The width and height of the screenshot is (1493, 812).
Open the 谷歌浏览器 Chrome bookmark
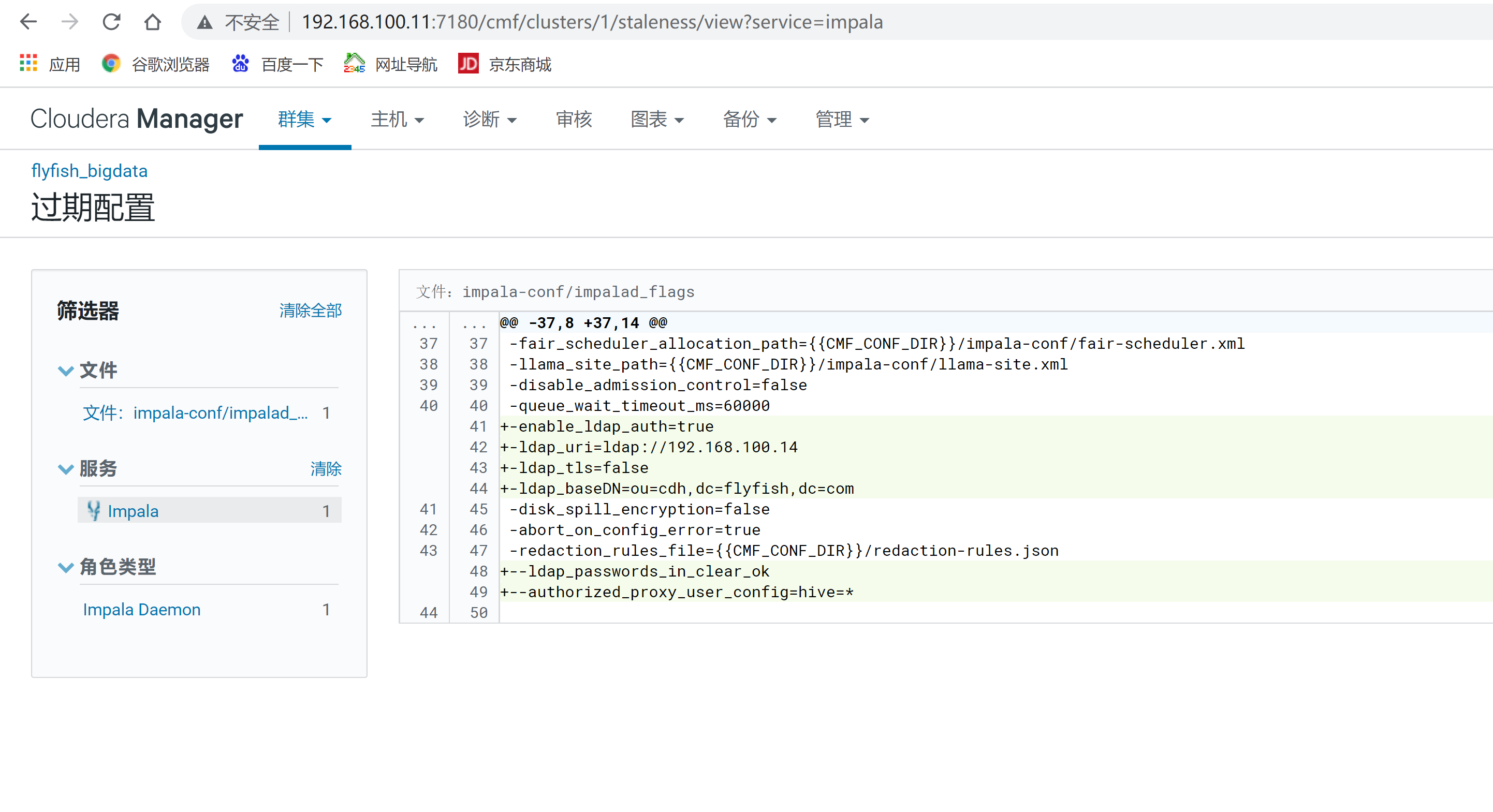[x=155, y=64]
